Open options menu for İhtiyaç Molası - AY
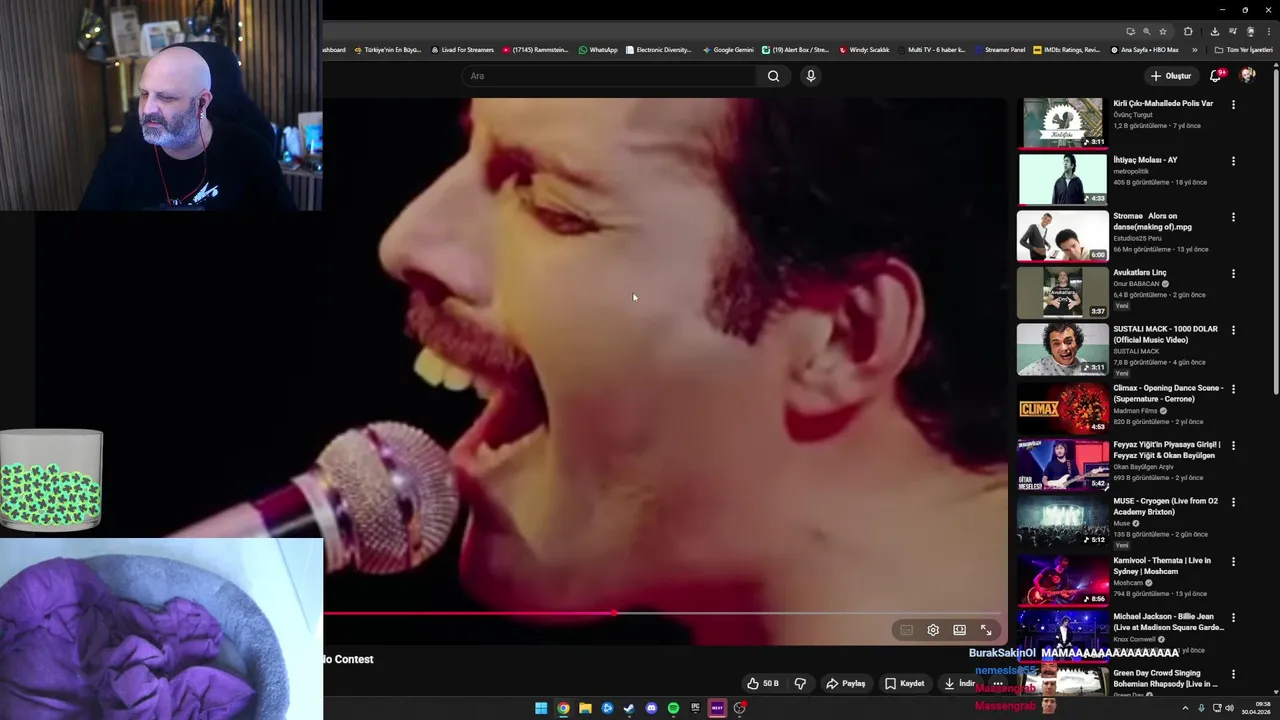The height and width of the screenshot is (720, 1280). tap(1233, 161)
